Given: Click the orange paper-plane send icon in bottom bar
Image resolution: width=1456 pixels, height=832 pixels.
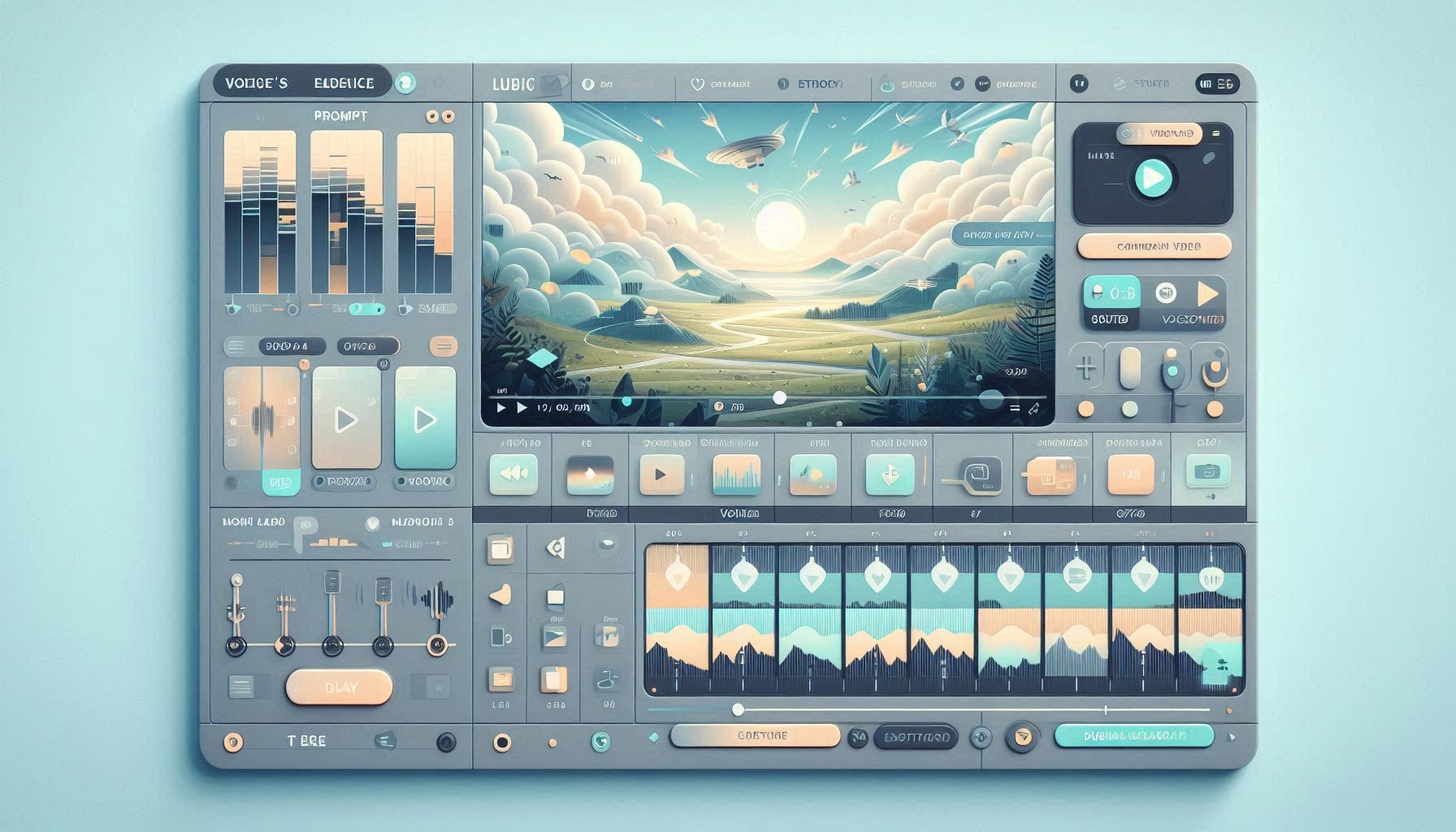Looking at the screenshot, I should (x=1022, y=737).
